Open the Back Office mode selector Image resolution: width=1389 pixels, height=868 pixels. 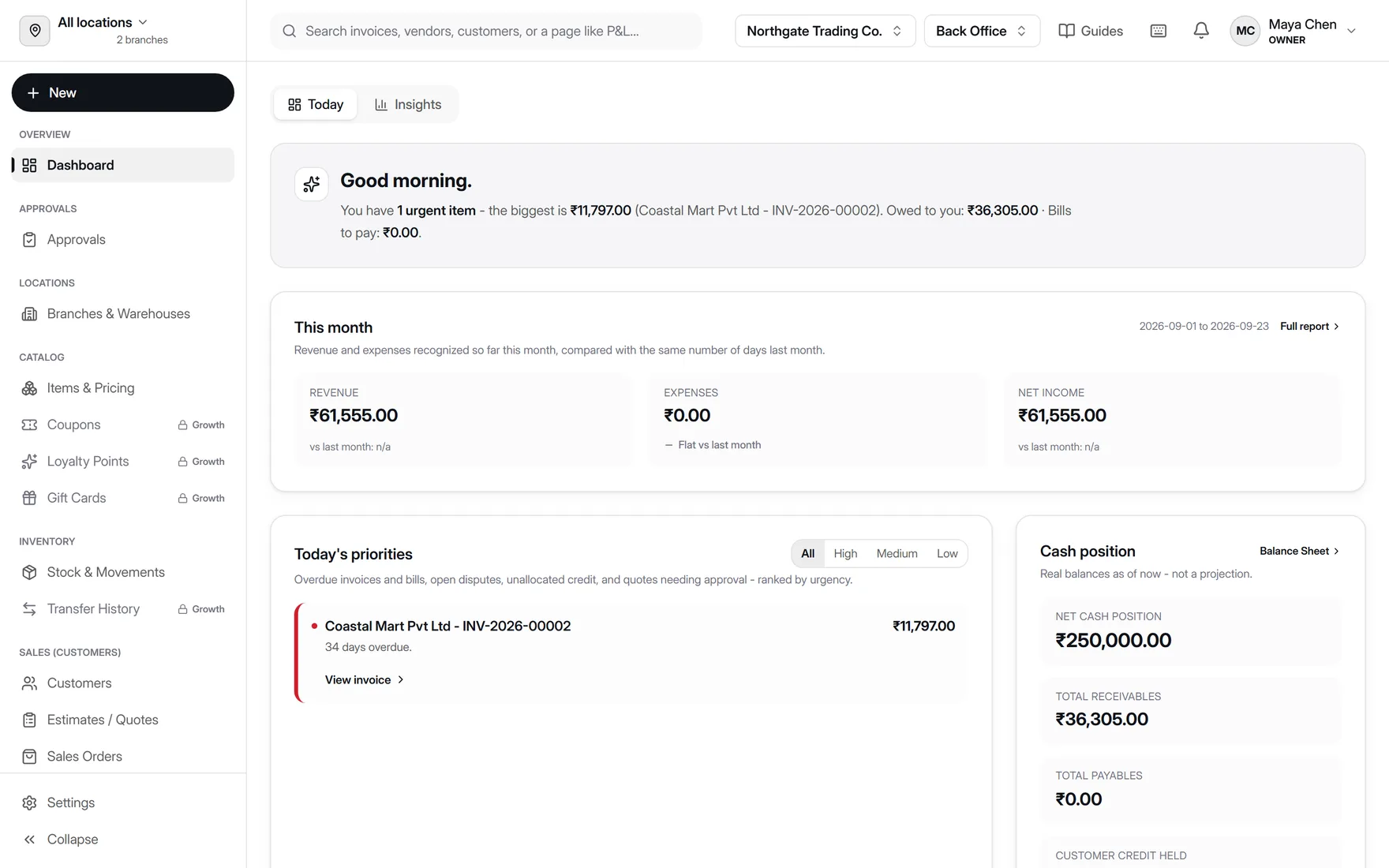pyautogui.click(x=981, y=31)
